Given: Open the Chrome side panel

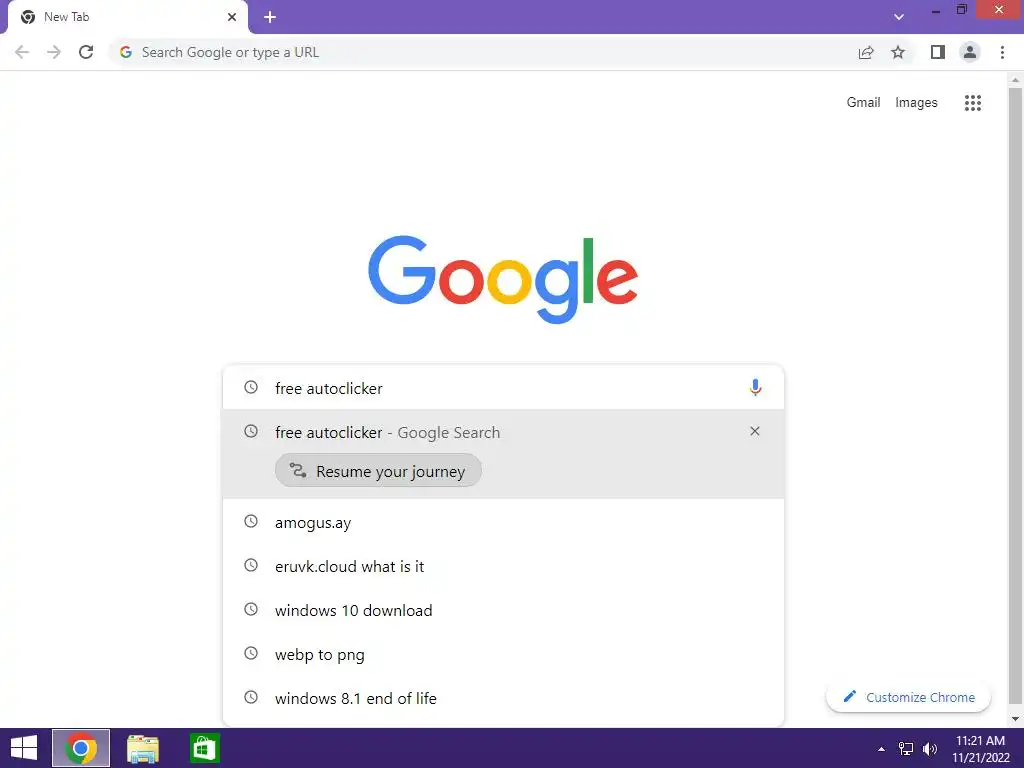Looking at the screenshot, I should (938, 52).
